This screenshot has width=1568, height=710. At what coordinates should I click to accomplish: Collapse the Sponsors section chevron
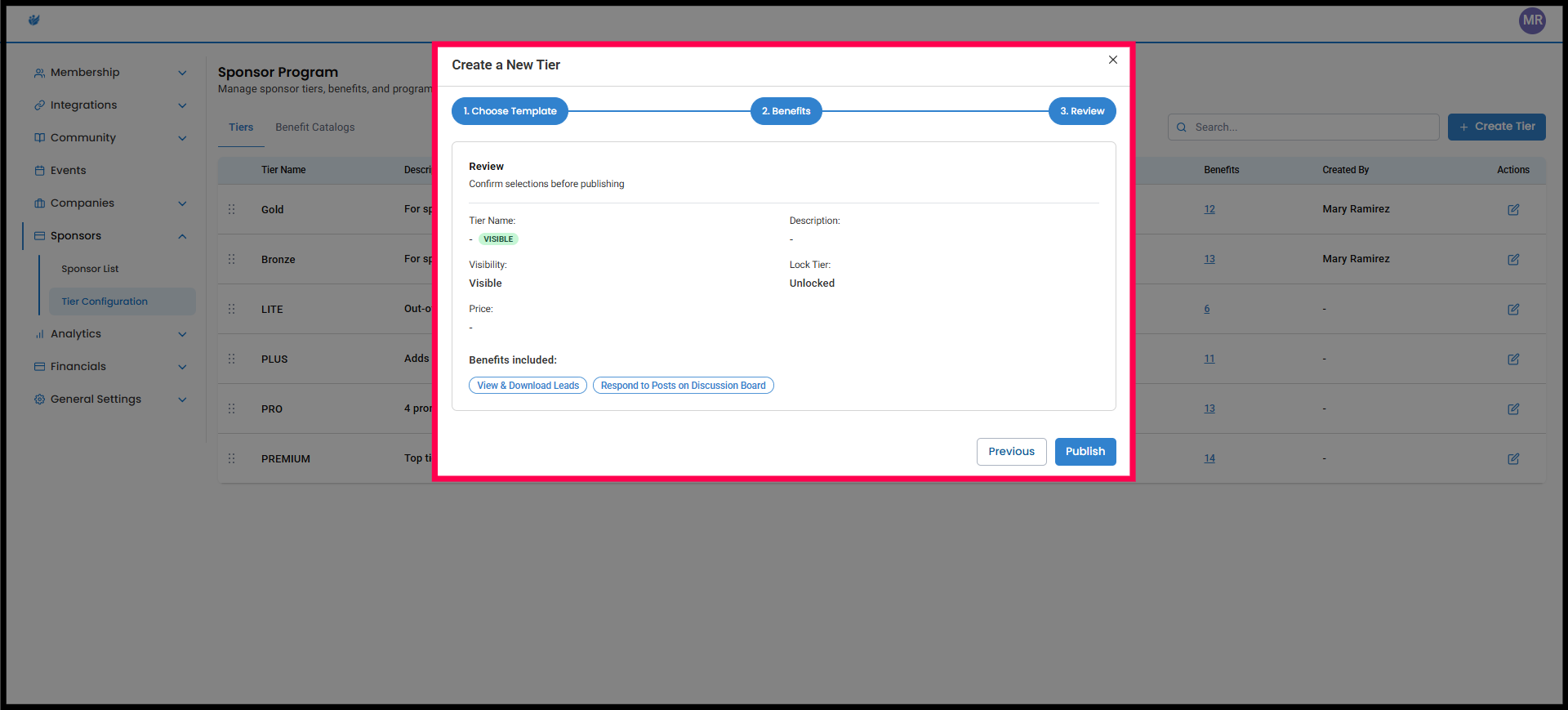(182, 236)
